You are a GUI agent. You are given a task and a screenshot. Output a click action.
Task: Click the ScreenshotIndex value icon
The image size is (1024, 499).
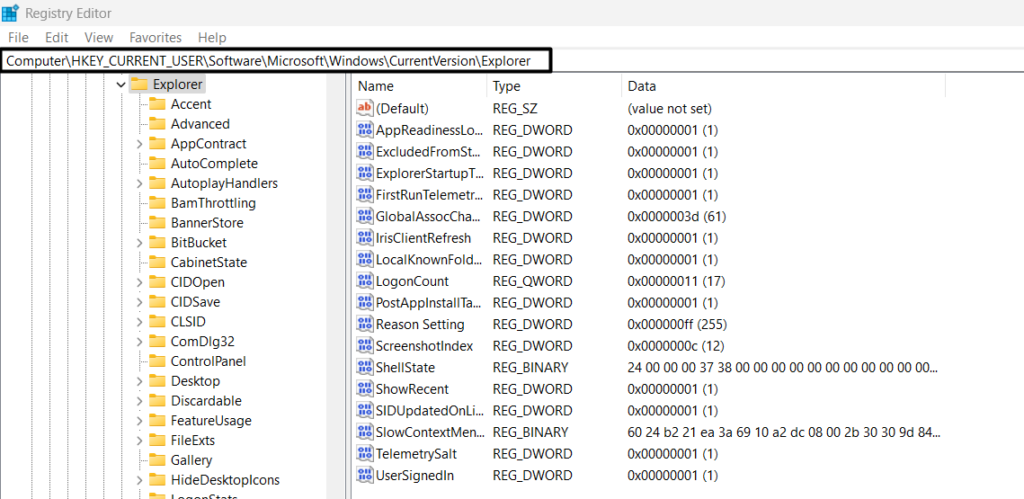[365, 346]
